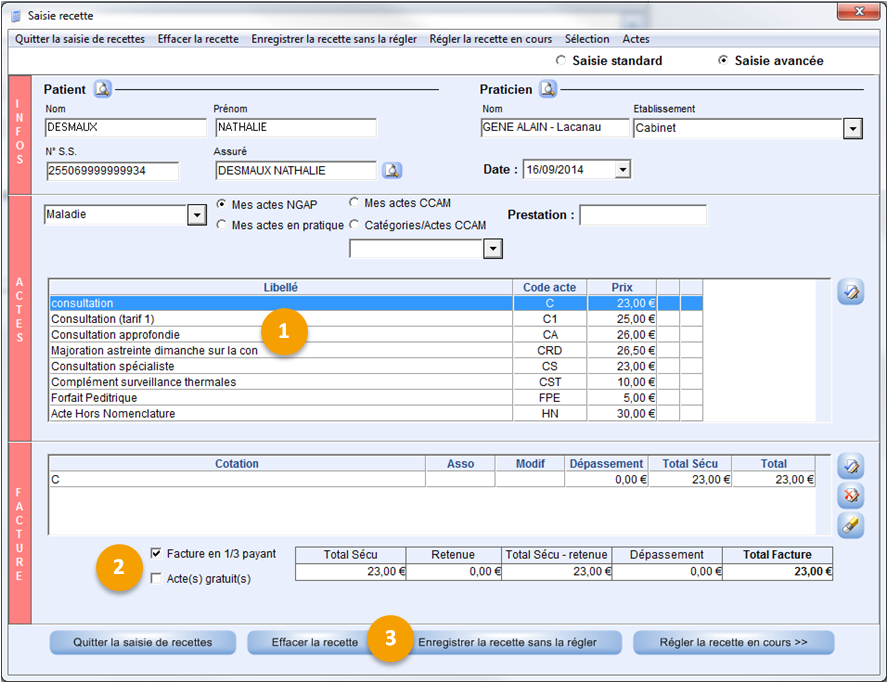Open the Date picker dropdown
This screenshot has width=888, height=683.
[x=623, y=169]
